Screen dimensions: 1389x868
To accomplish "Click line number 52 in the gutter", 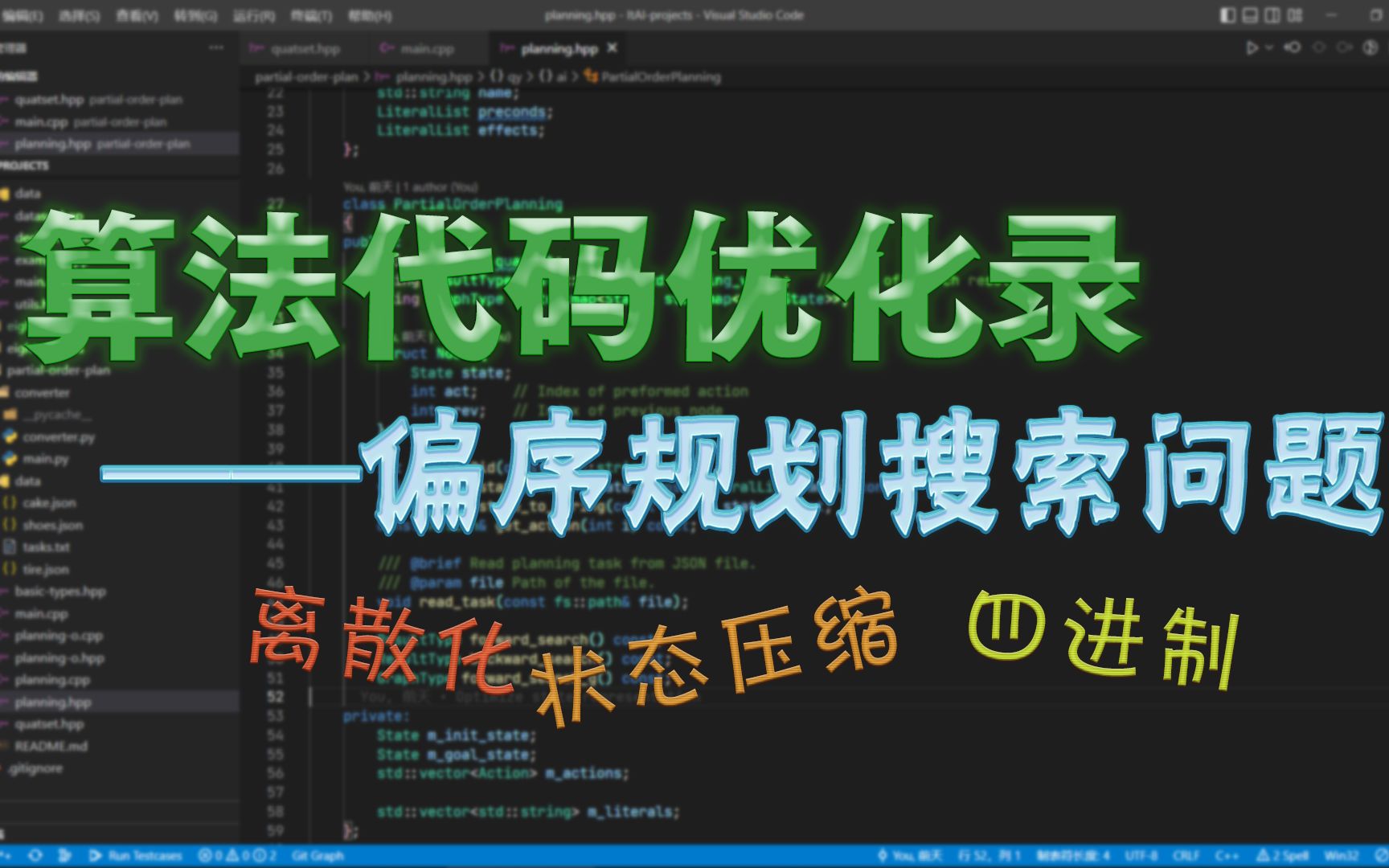I will click(275, 697).
